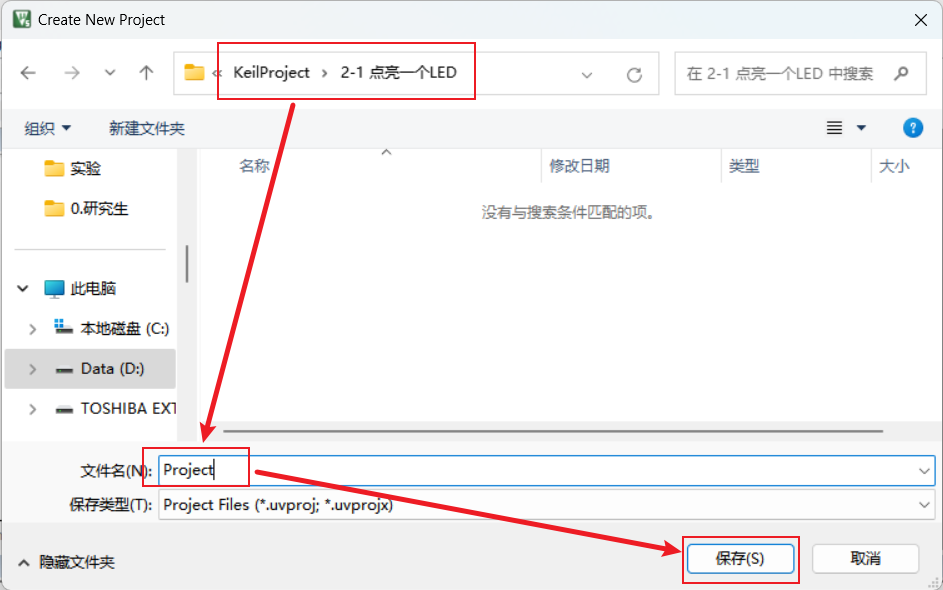
Task: Expand the TOSHIBA EXT node
Action: click(32, 409)
